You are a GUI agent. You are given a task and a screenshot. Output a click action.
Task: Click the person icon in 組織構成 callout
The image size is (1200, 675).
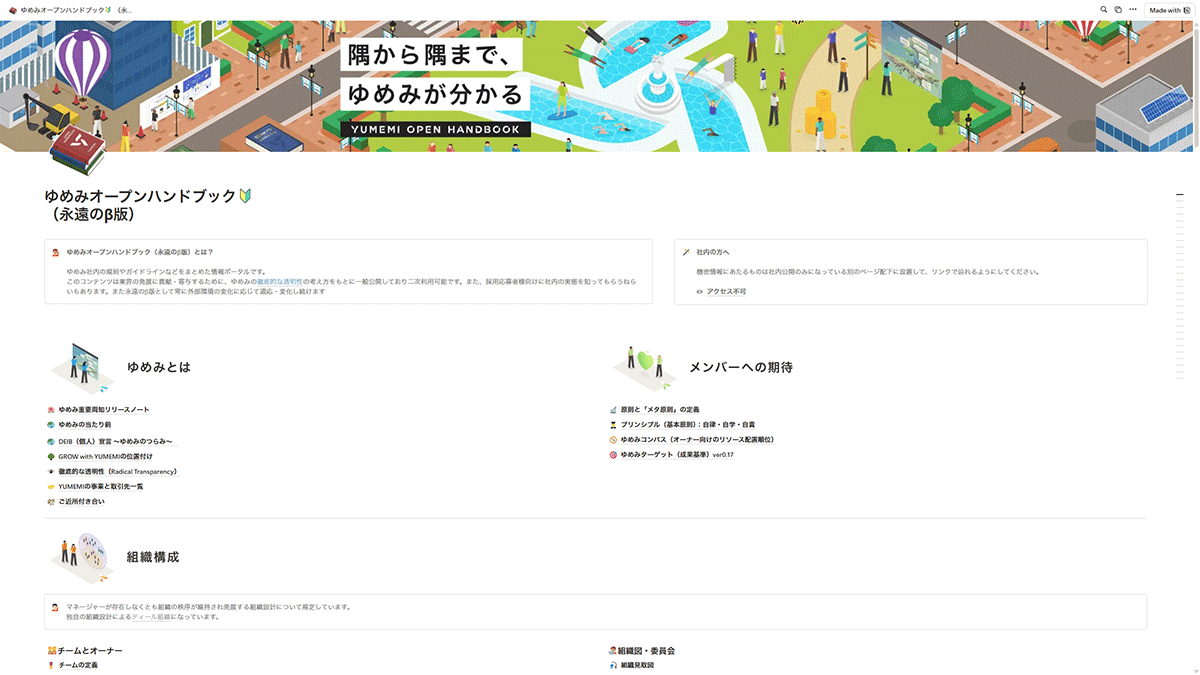click(x=56, y=607)
